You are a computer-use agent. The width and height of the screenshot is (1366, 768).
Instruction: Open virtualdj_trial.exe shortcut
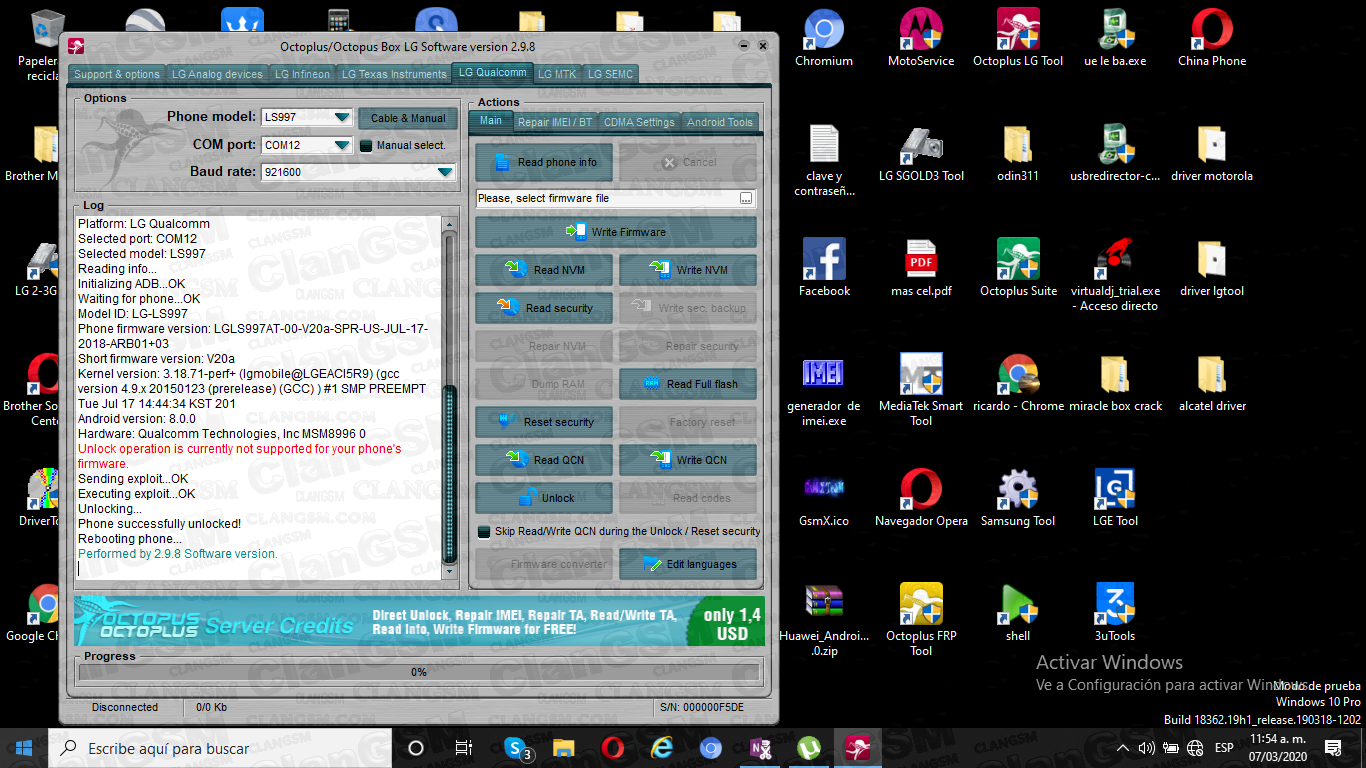1115,275
